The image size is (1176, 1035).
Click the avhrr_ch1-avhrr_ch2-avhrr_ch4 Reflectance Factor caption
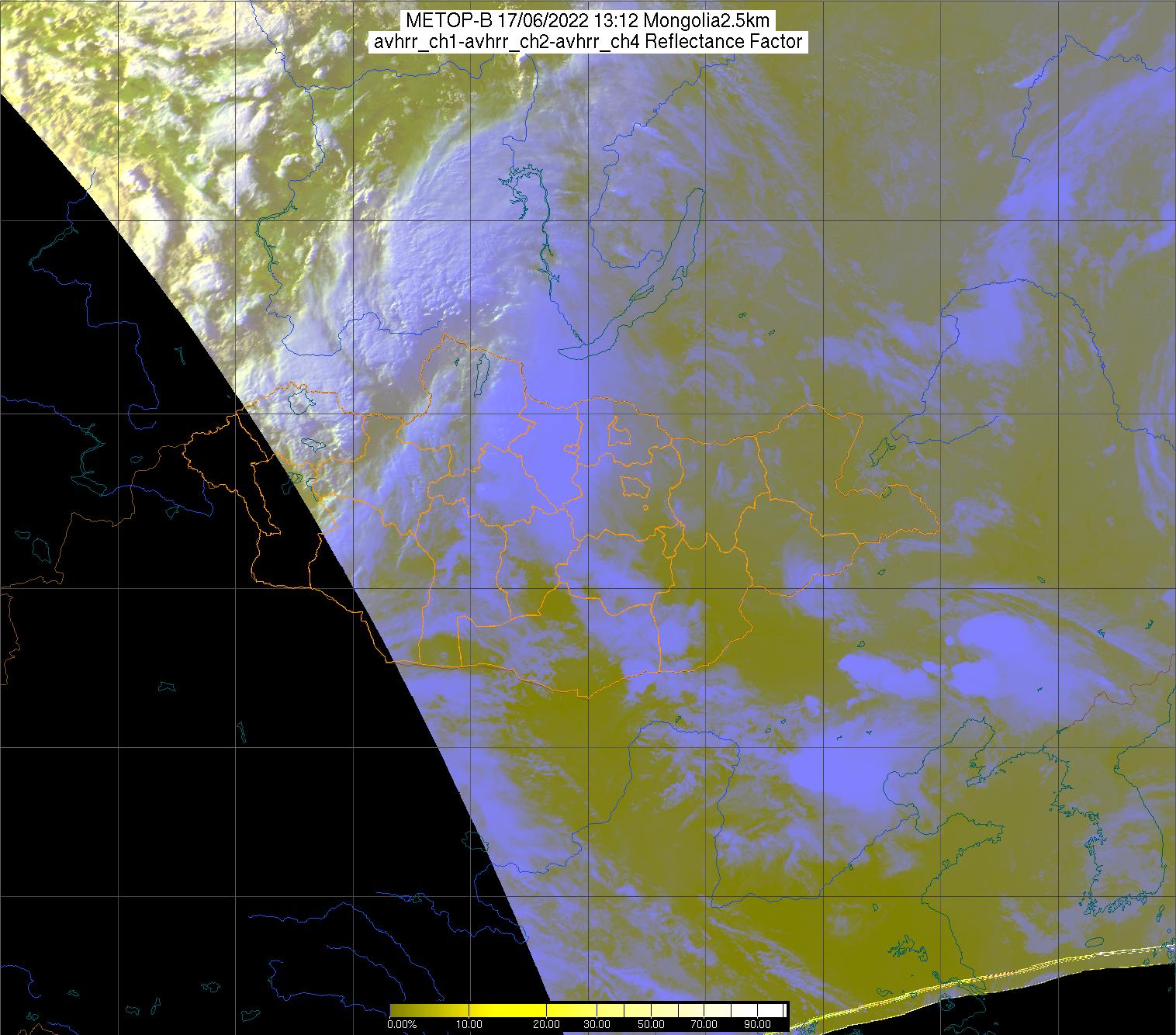pyautogui.click(x=588, y=42)
